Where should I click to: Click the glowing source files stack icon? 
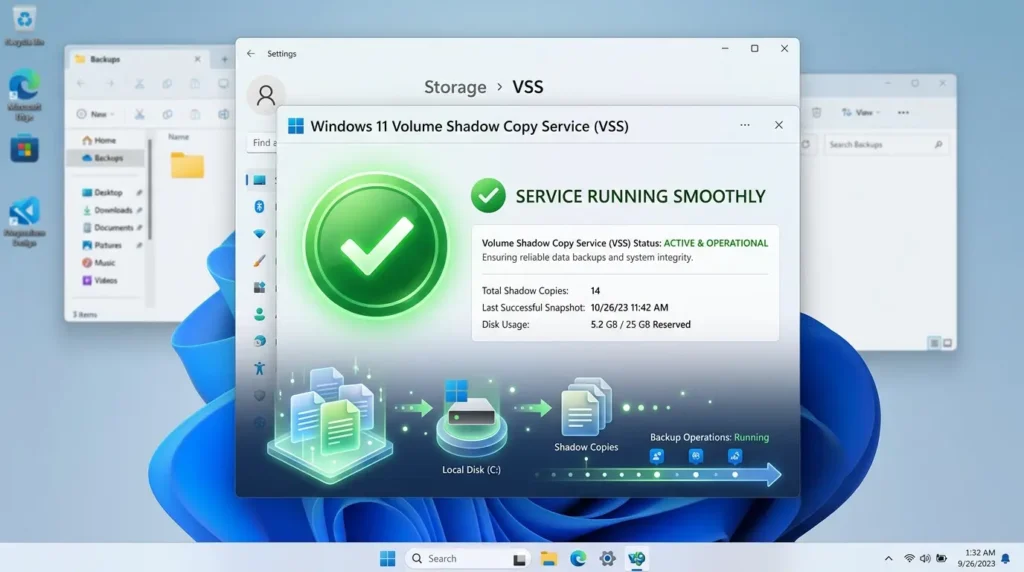coord(331,424)
